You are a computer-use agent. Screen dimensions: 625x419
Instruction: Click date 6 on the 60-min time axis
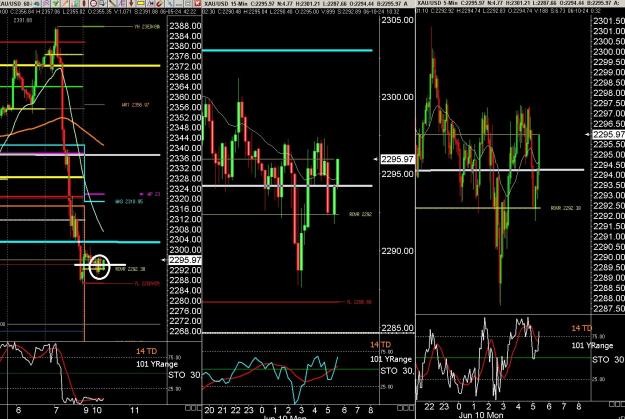[x=18, y=410]
